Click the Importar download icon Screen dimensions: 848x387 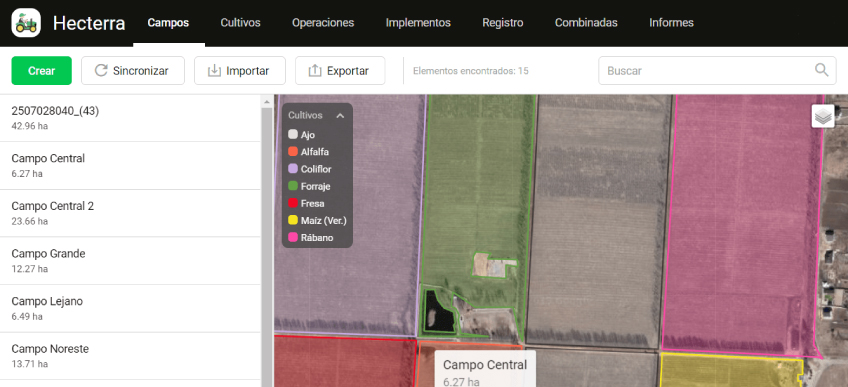215,71
